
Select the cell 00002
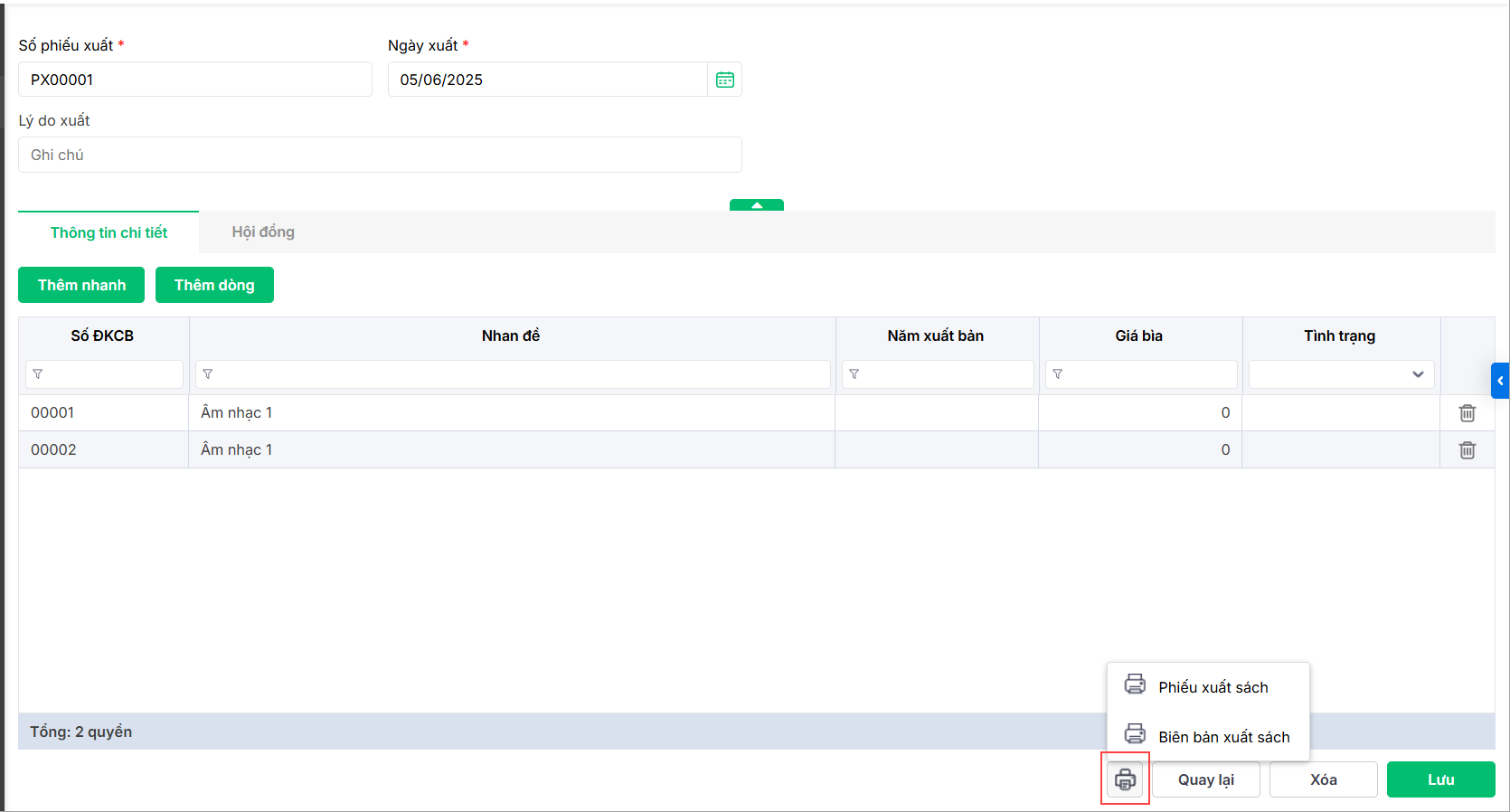point(104,450)
